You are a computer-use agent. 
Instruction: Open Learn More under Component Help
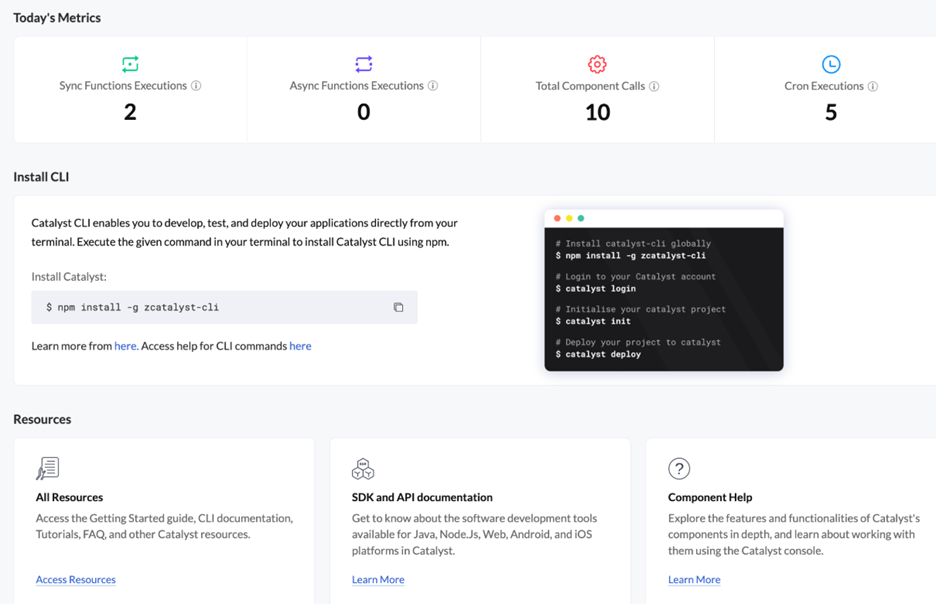(x=694, y=579)
